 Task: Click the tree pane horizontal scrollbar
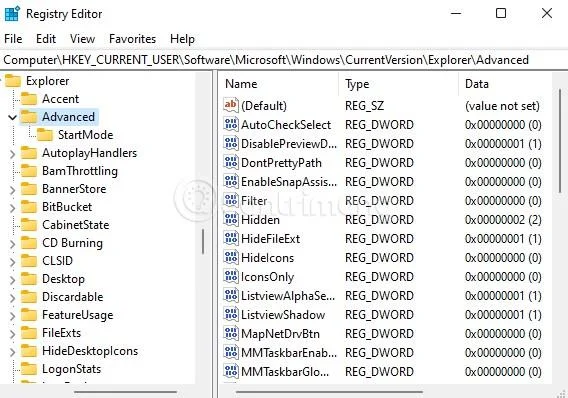(x=126, y=391)
